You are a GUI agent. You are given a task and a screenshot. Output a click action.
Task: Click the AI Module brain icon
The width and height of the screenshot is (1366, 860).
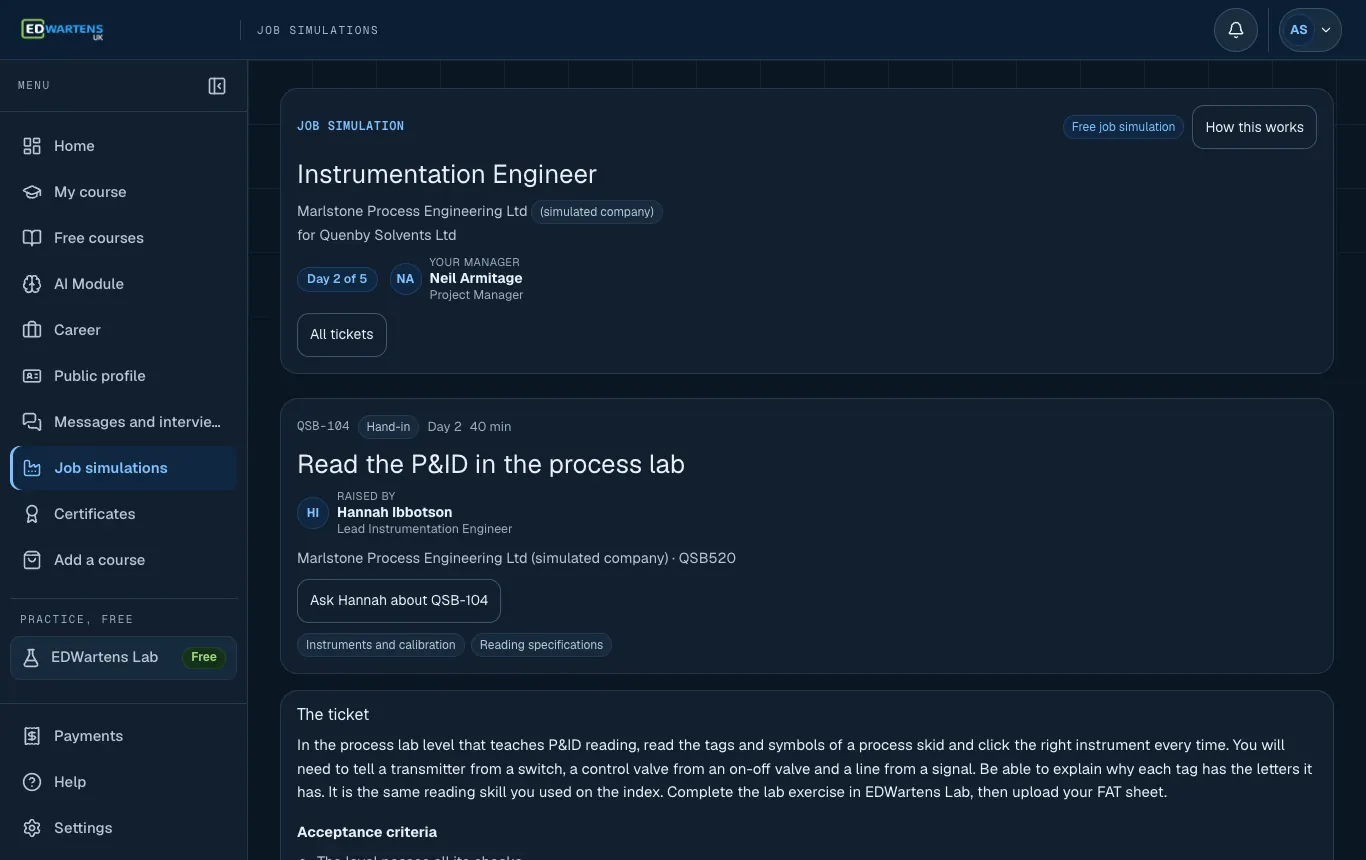pyautogui.click(x=32, y=284)
